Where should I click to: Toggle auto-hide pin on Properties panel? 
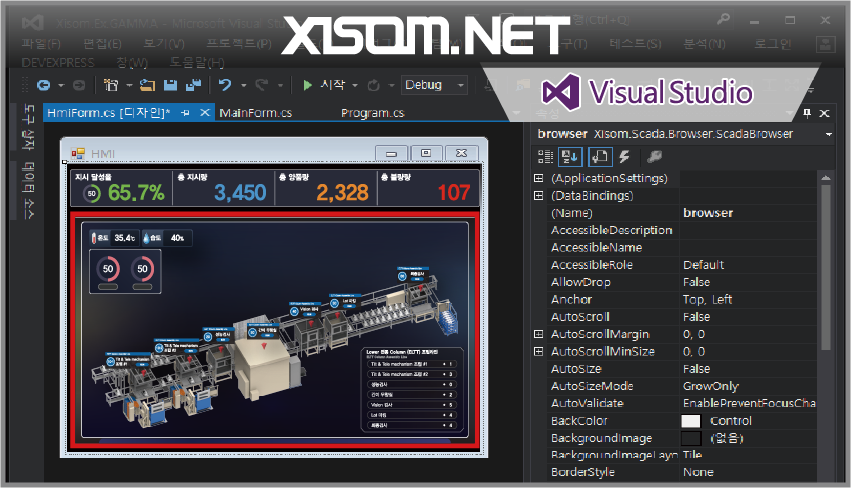point(807,113)
